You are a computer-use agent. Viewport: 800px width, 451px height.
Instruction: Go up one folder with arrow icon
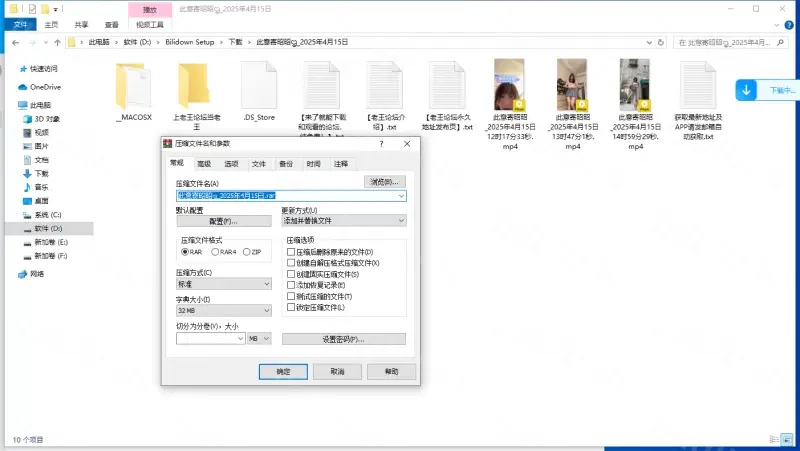[x=57, y=42]
